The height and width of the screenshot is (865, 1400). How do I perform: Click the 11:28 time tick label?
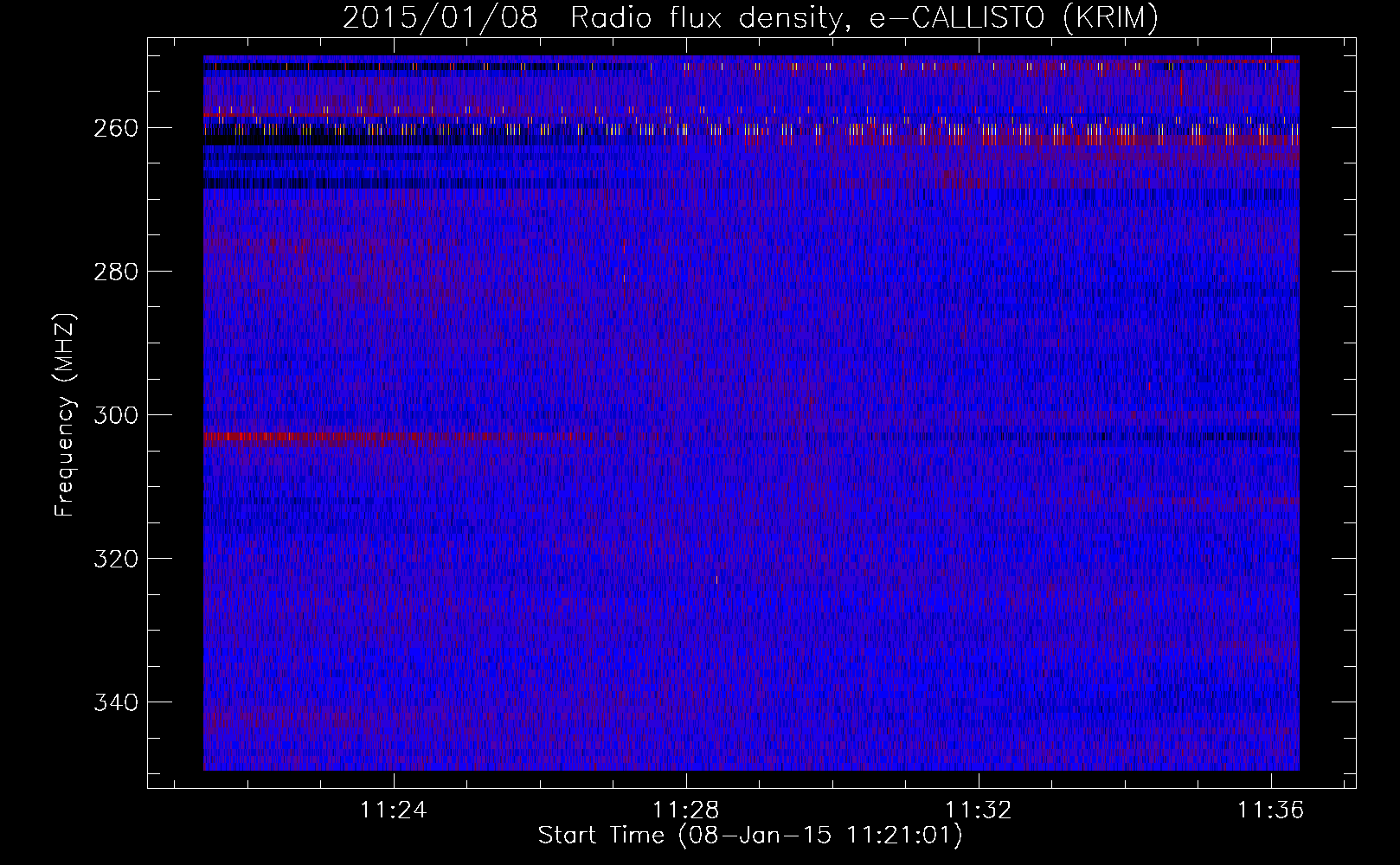click(x=686, y=811)
